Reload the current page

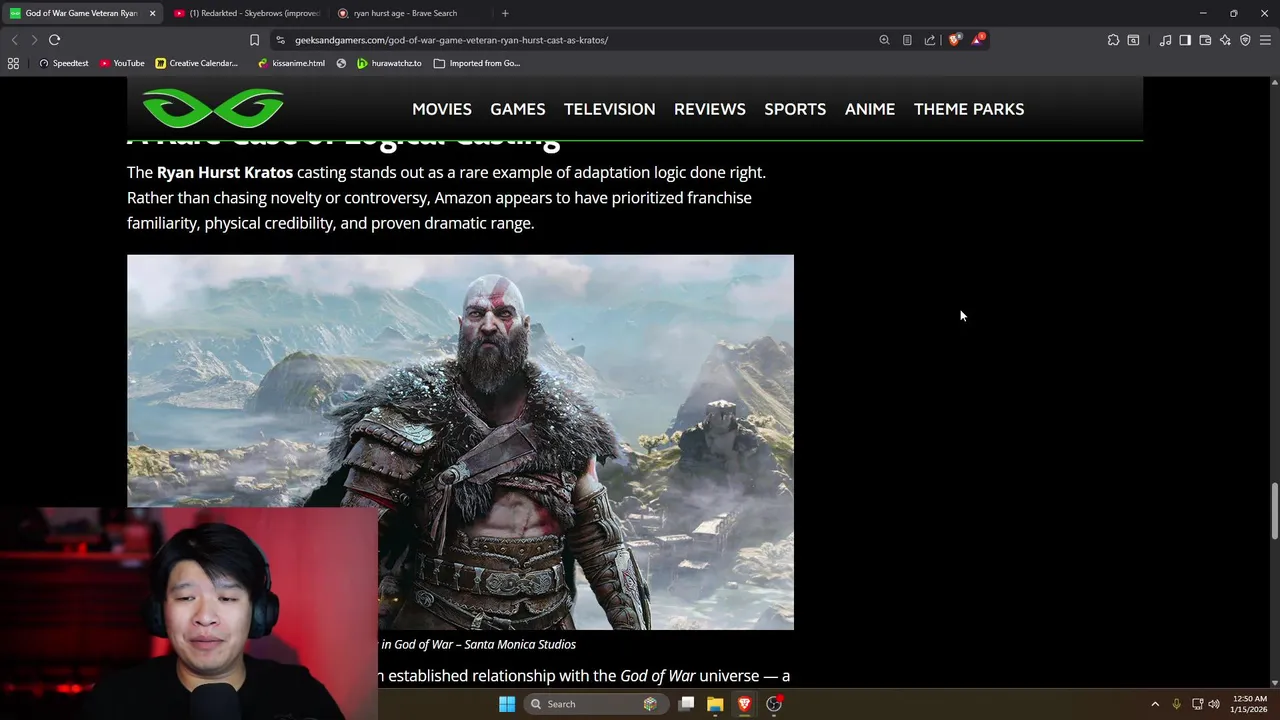pos(54,40)
